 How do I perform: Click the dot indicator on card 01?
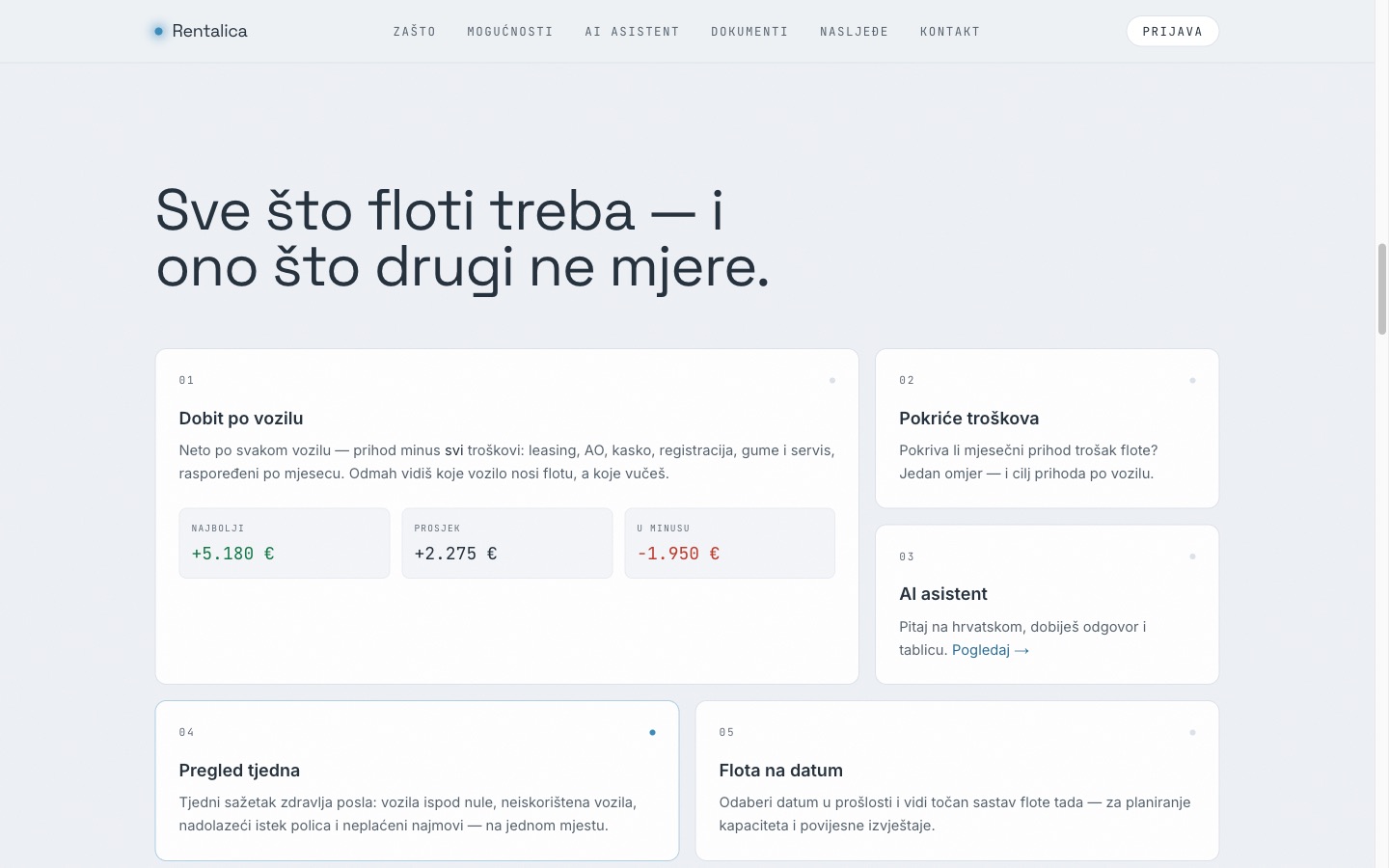832,380
